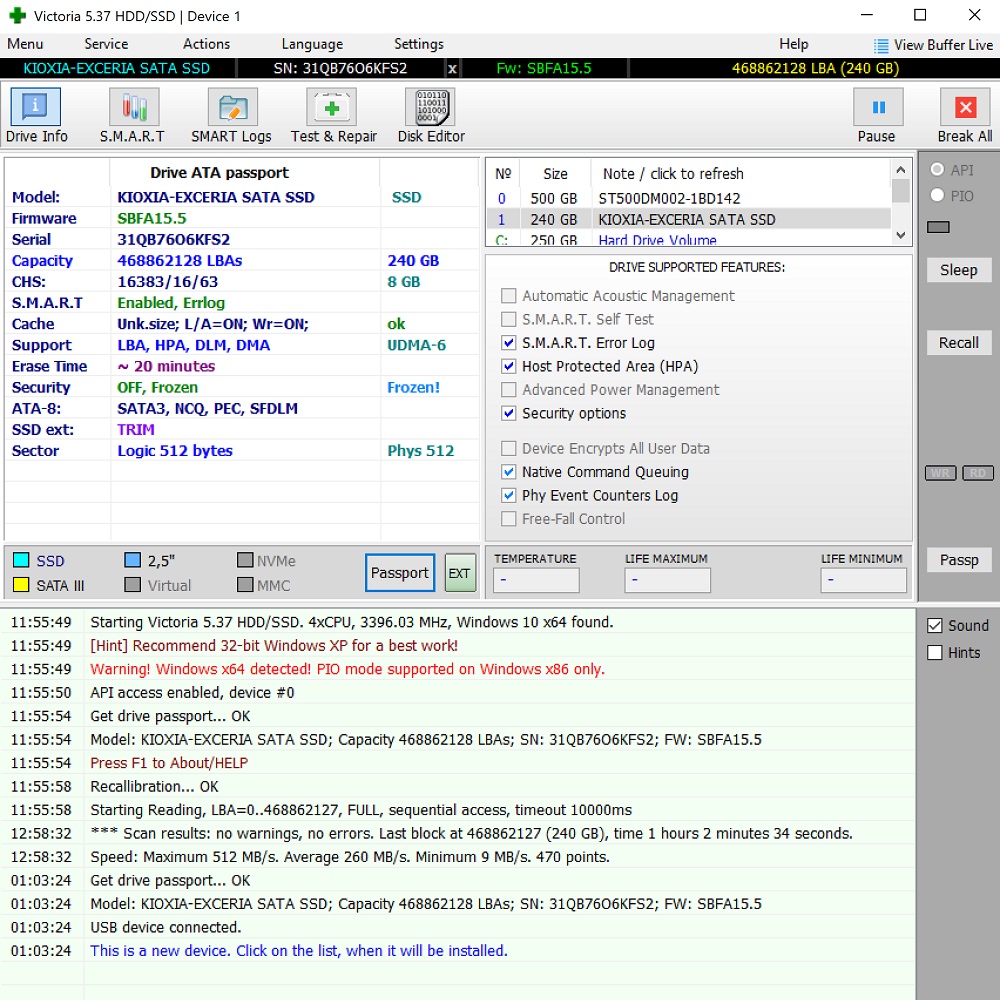This screenshot has width=1000, height=1000.
Task: Click the View Buffer Live list icon
Action: [x=881, y=45]
